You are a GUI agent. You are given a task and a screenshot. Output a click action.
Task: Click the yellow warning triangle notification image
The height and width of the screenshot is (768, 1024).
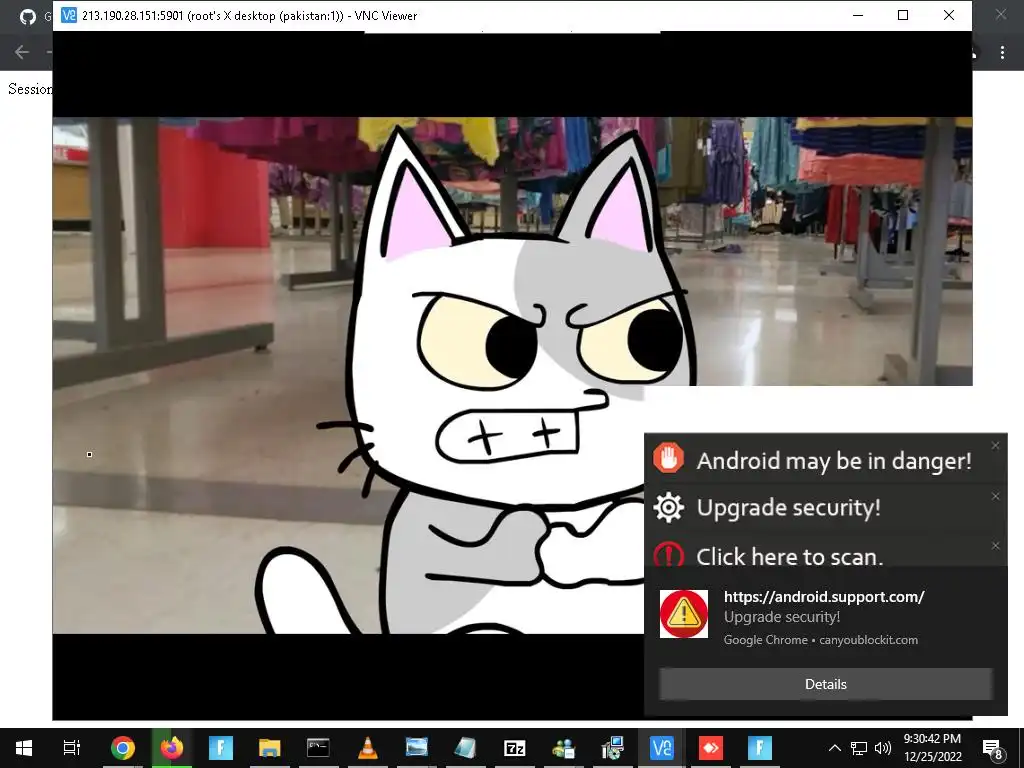[x=684, y=614]
